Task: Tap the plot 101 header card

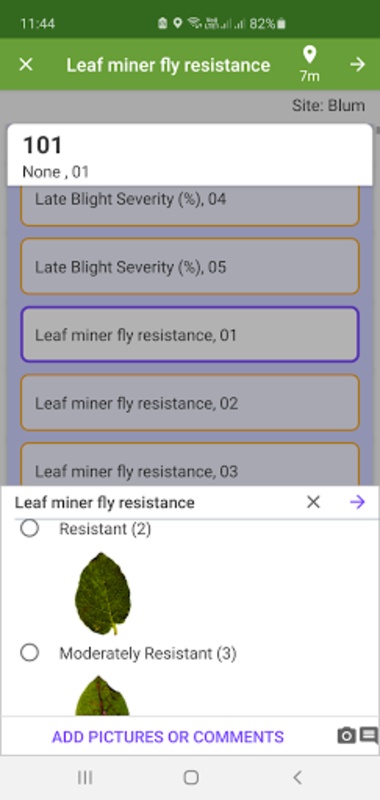Action: click(x=190, y=155)
